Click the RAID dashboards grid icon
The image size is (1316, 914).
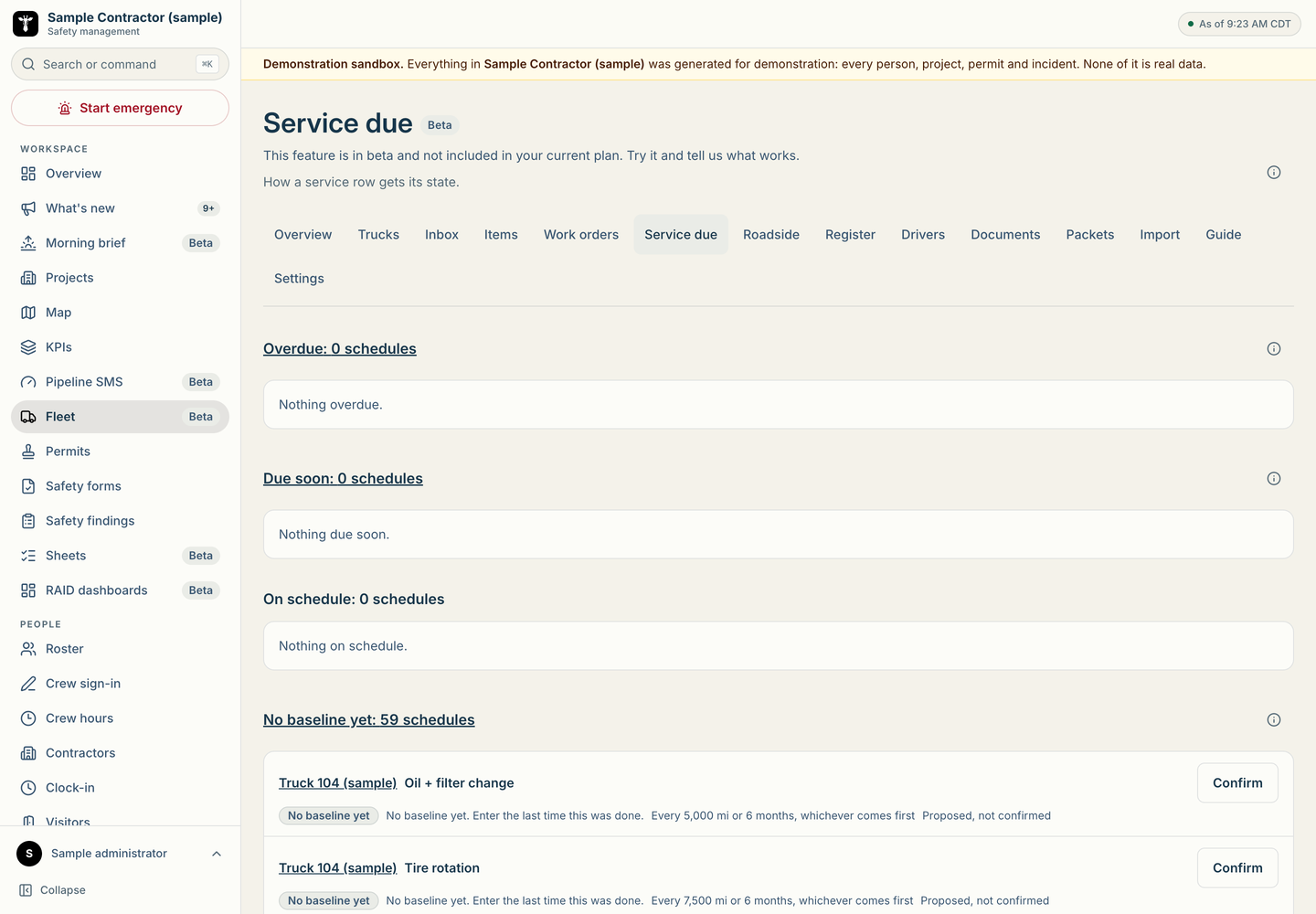click(x=28, y=590)
